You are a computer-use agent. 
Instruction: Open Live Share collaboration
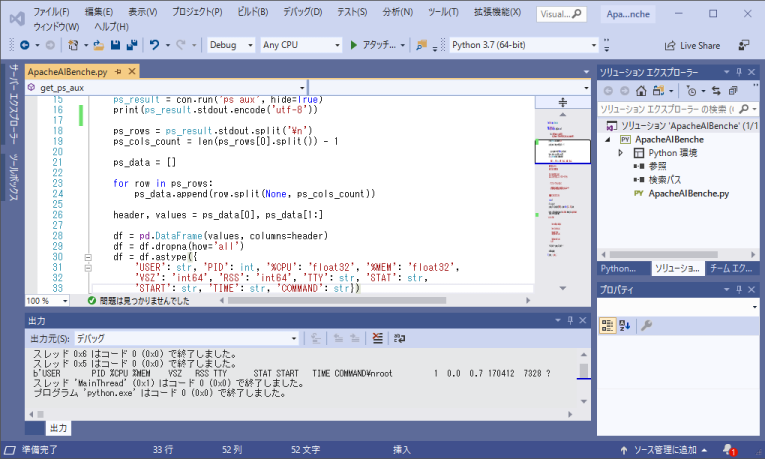tap(692, 45)
